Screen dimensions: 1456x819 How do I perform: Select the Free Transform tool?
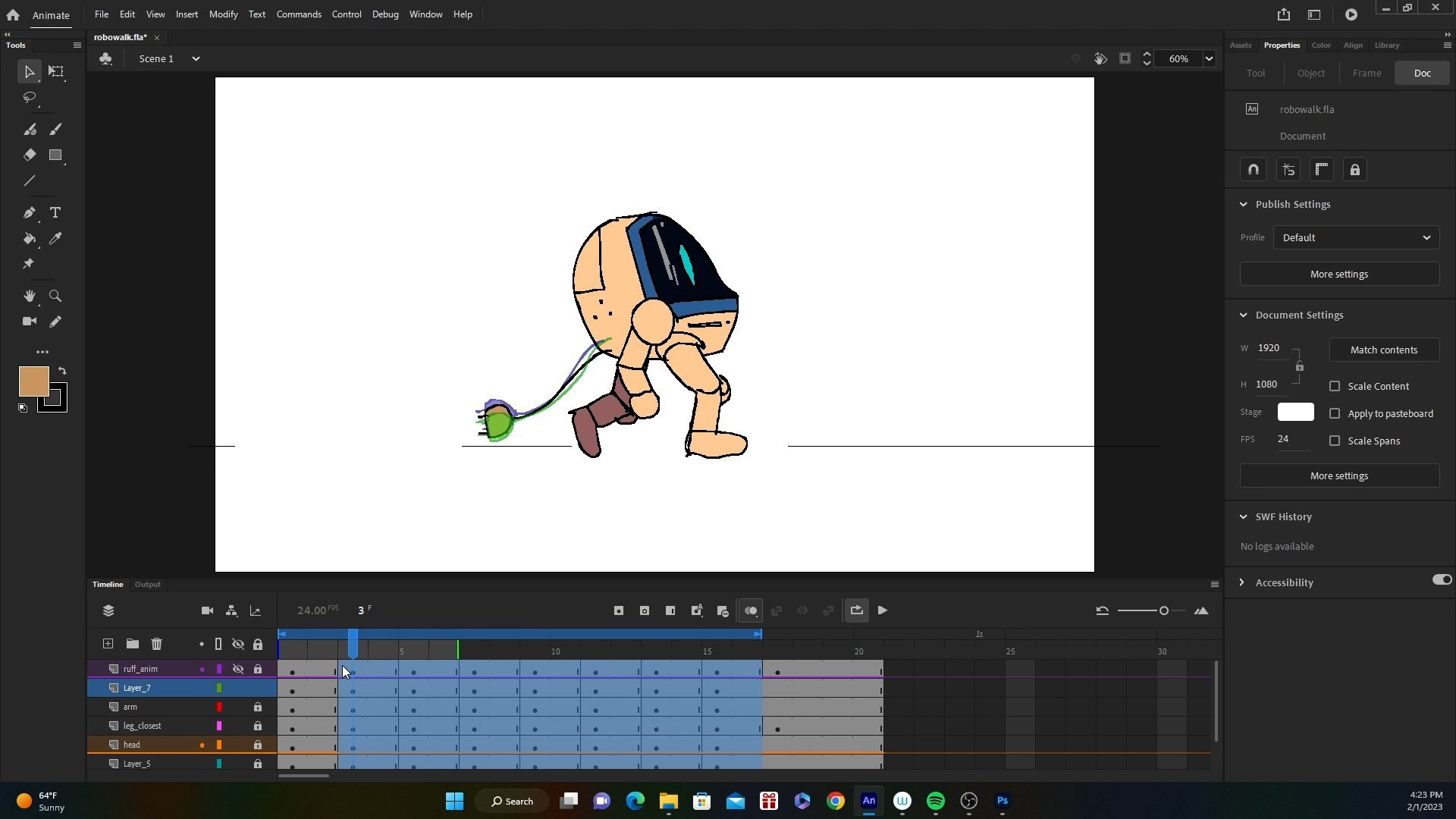(x=56, y=70)
